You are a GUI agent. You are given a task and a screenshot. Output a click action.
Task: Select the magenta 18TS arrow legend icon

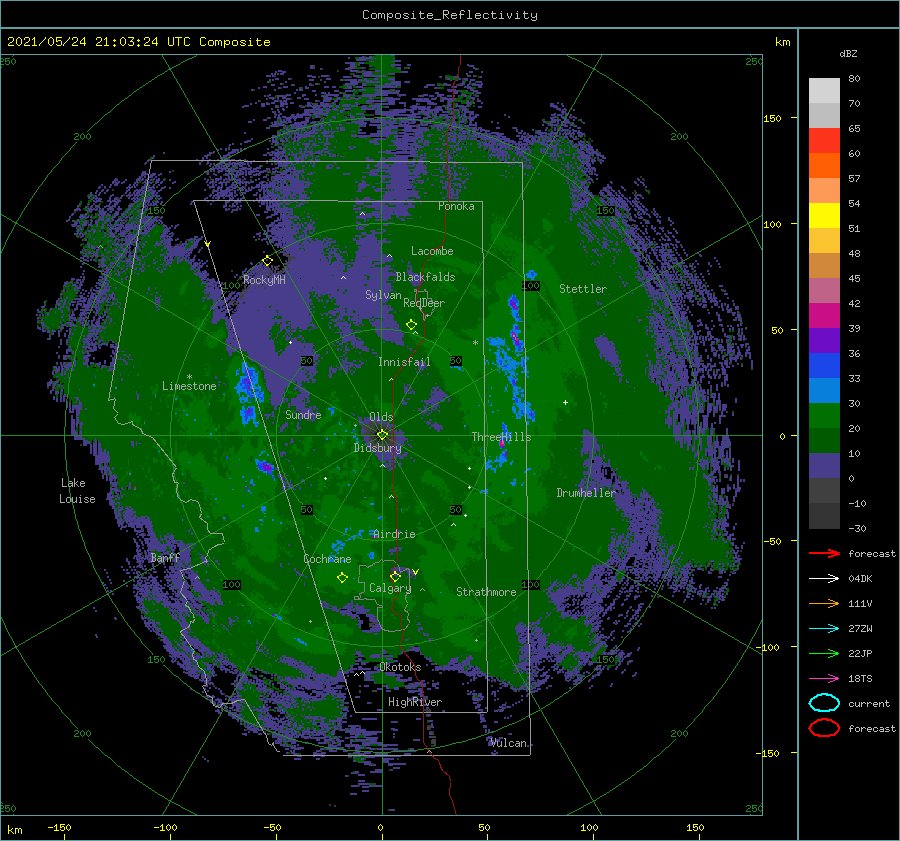[824, 678]
